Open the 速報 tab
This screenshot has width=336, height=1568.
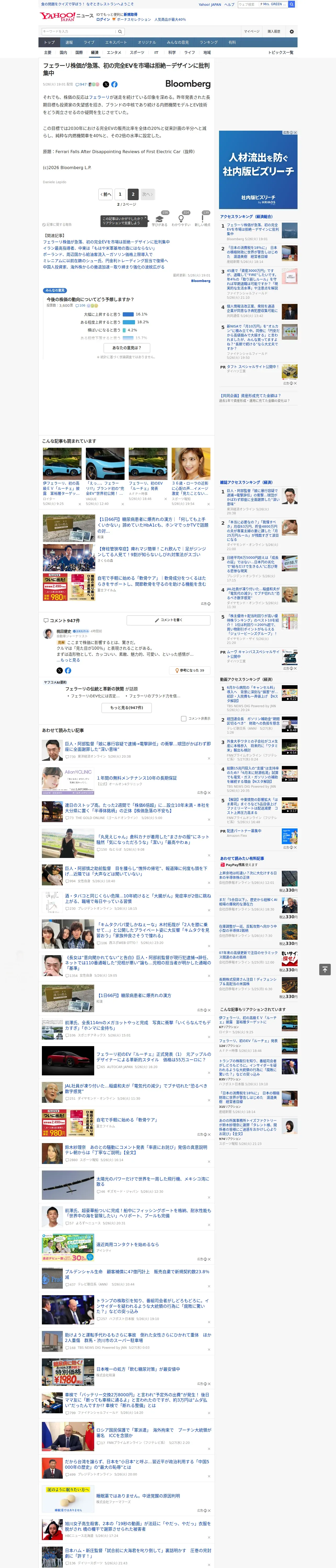coord(69,43)
